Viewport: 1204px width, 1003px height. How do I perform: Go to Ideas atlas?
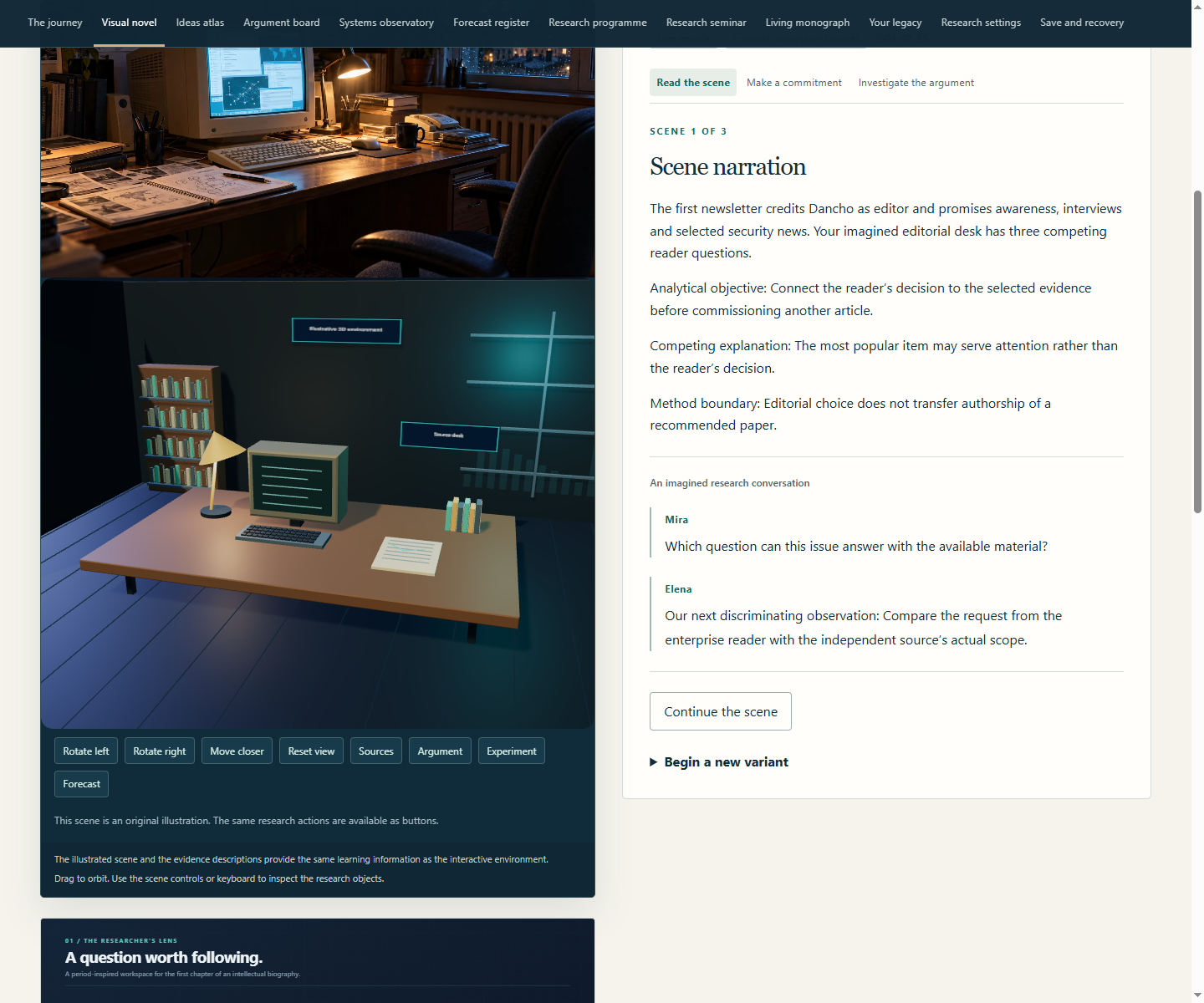tap(200, 23)
